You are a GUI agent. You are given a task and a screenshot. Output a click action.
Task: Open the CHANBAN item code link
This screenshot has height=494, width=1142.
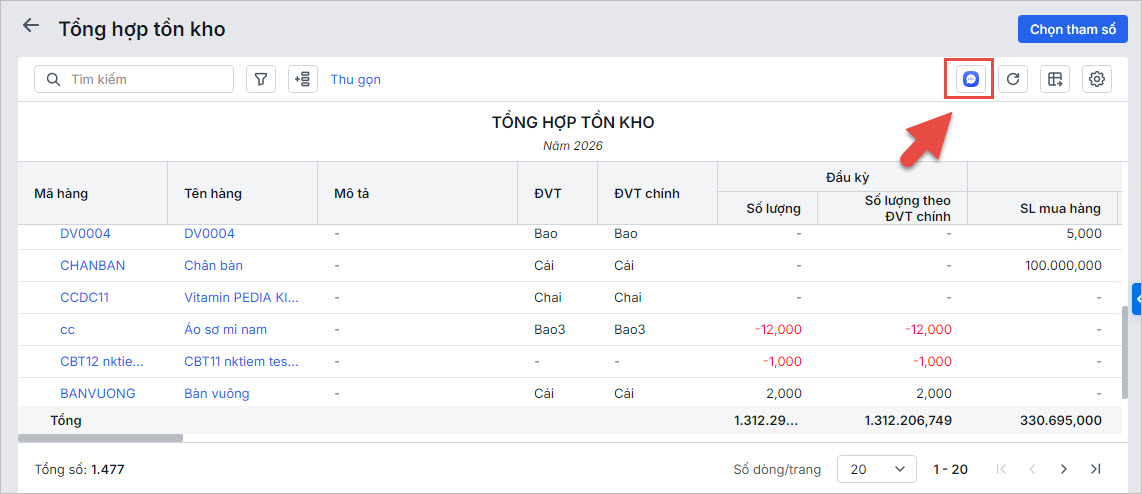[x=92, y=265]
